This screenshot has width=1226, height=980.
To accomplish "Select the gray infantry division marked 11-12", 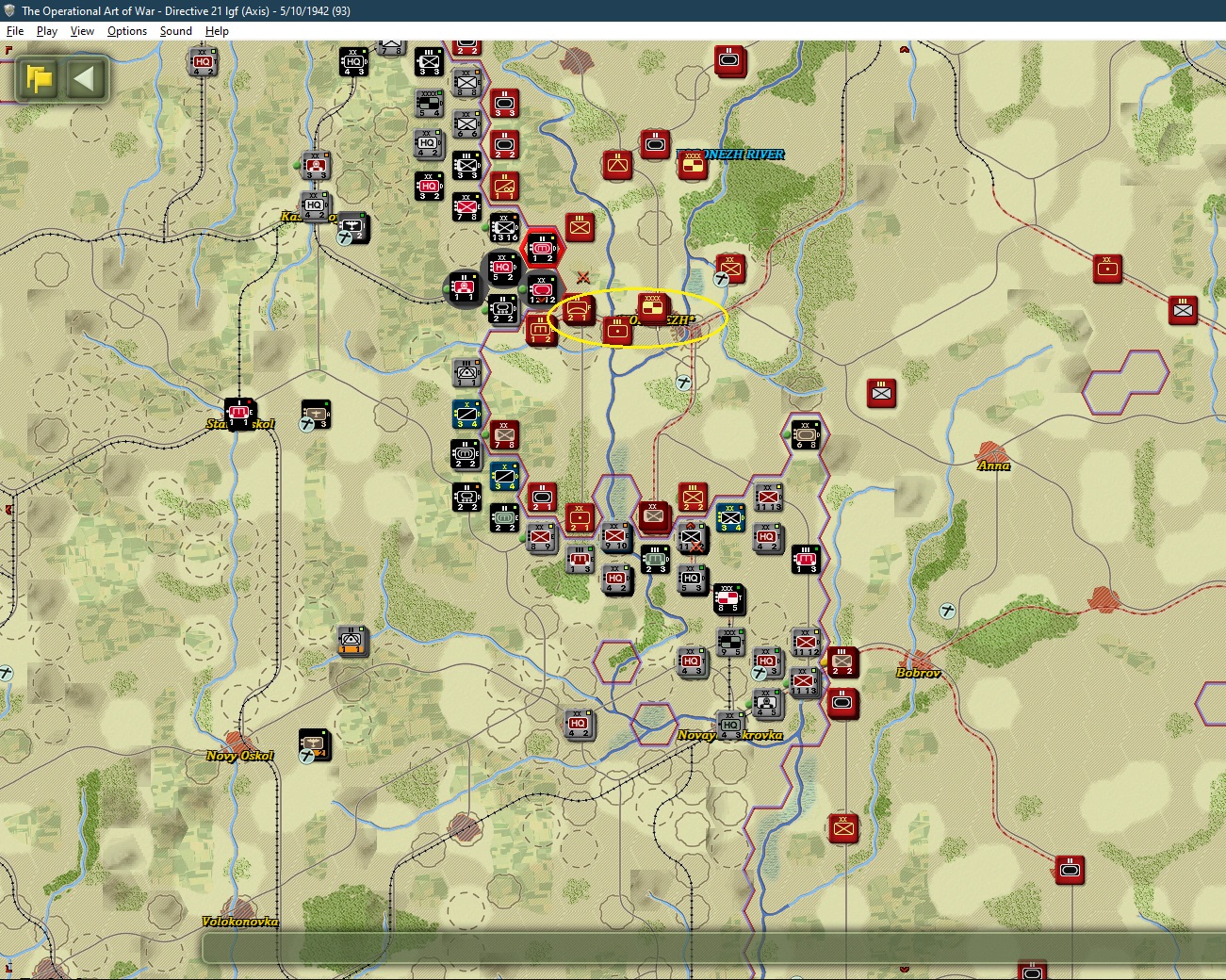I will (x=806, y=642).
